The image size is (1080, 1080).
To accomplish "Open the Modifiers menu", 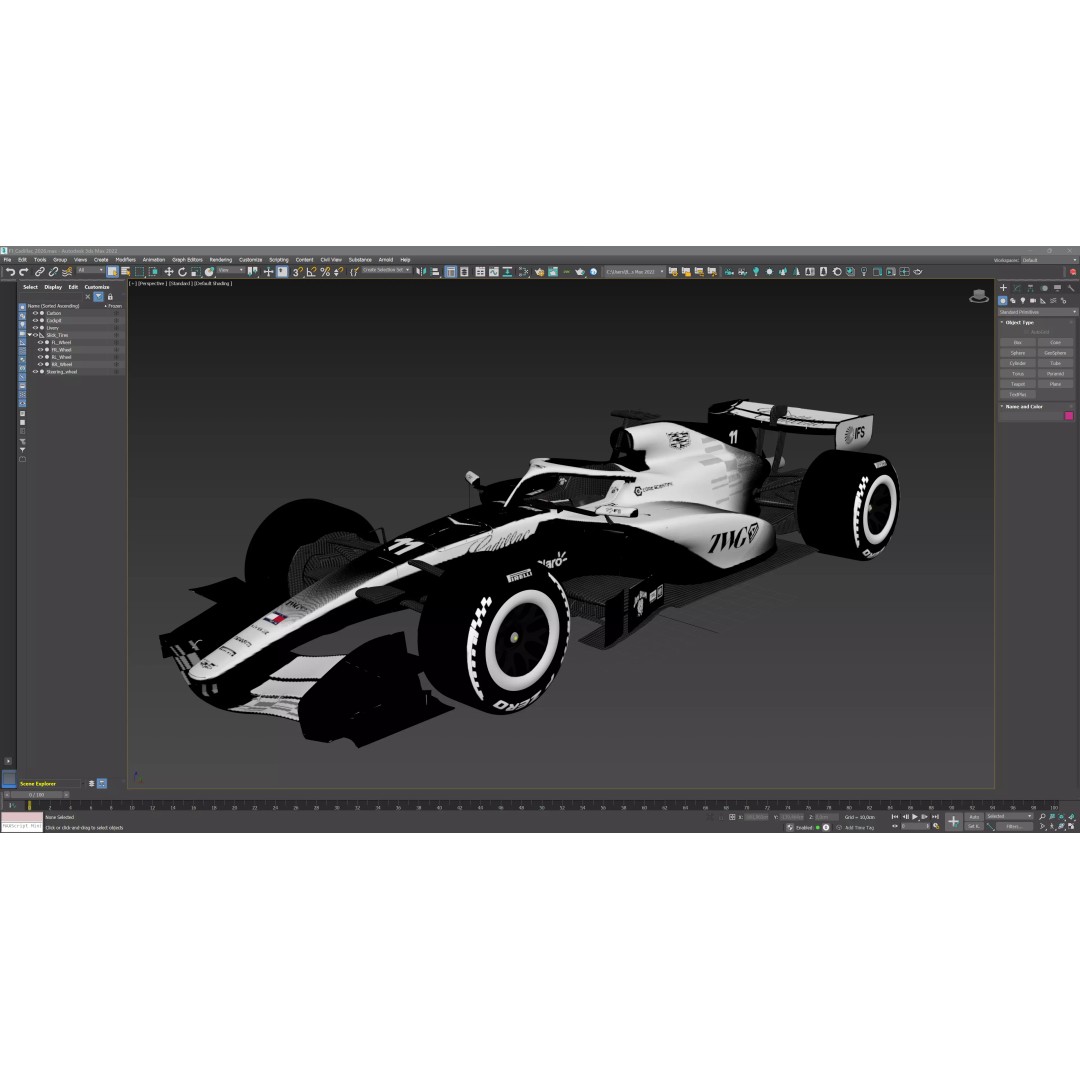I will click(125, 260).
